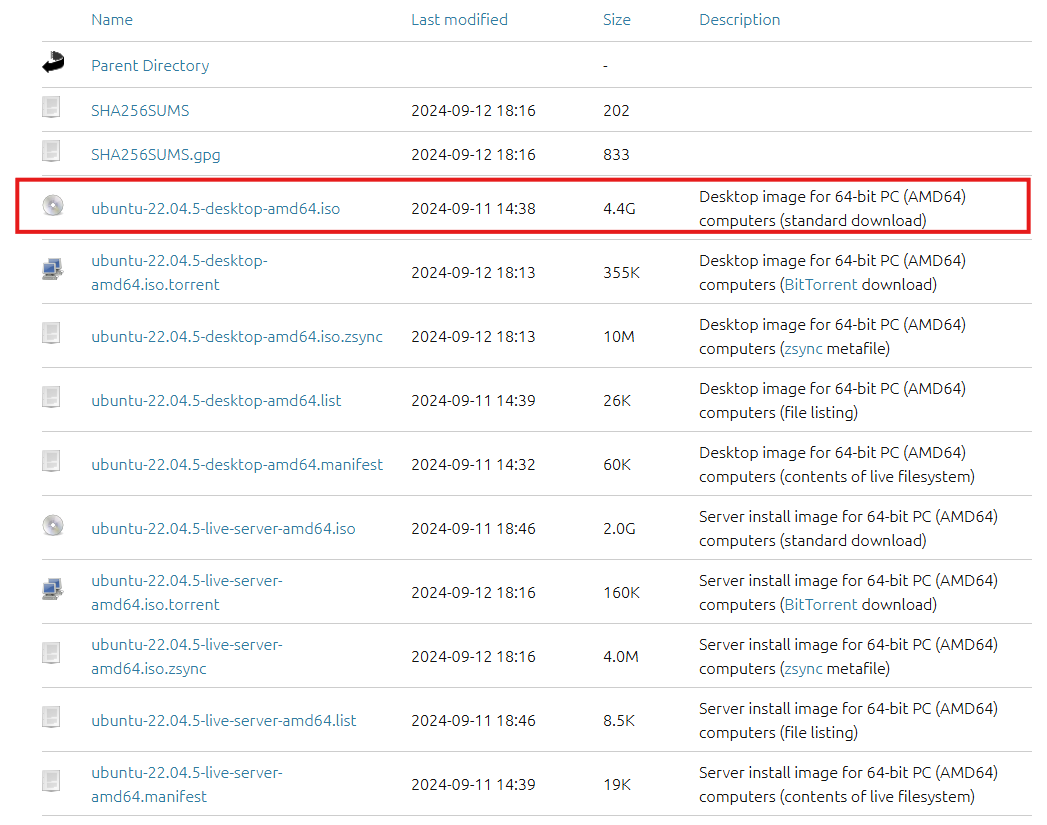
Task: Click the 26K size of desktop list
Action: click(617, 400)
